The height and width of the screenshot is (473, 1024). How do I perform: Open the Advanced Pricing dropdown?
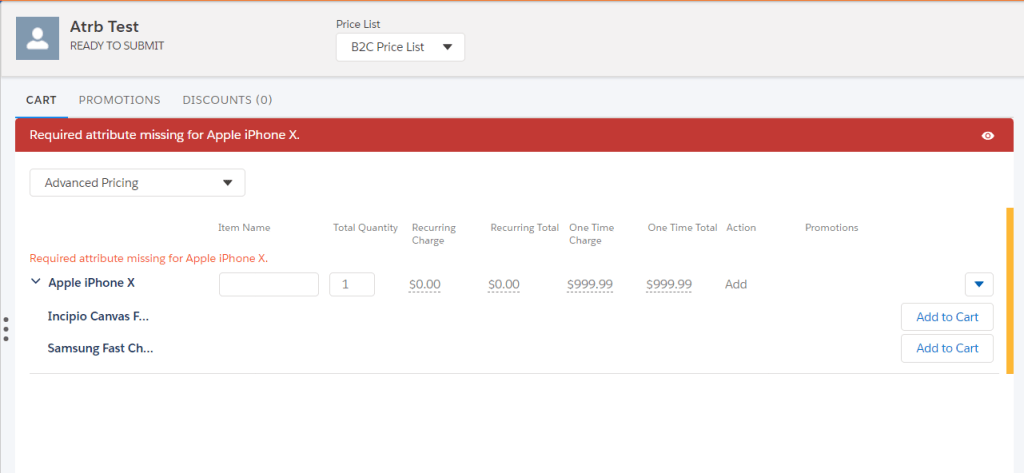[137, 183]
